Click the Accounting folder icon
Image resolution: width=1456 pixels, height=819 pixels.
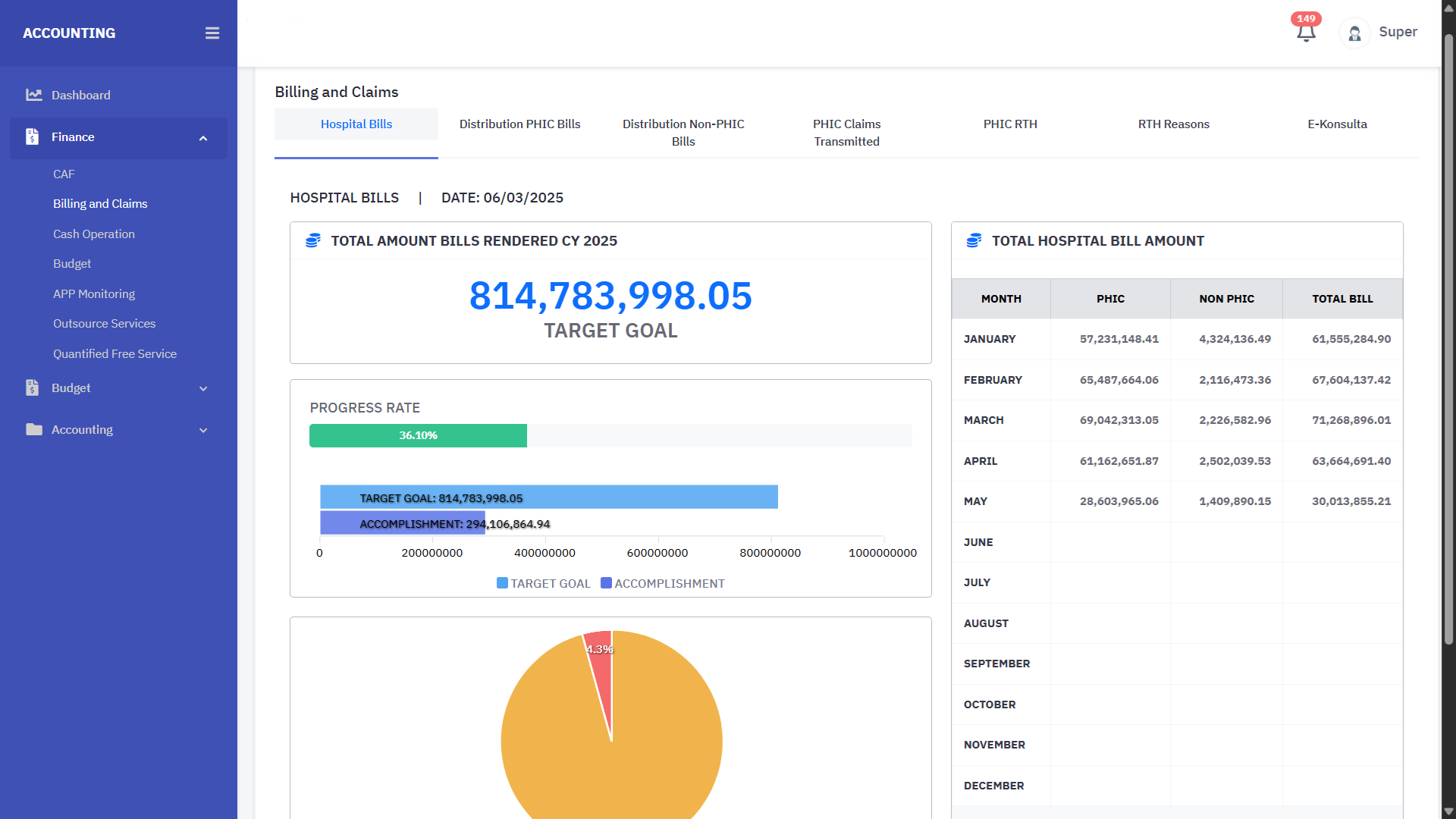pyautogui.click(x=33, y=429)
